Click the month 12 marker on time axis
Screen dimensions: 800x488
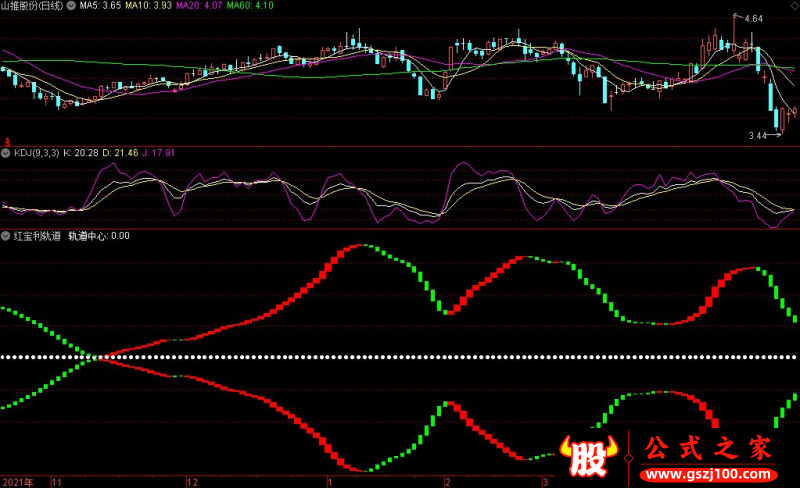pos(192,482)
